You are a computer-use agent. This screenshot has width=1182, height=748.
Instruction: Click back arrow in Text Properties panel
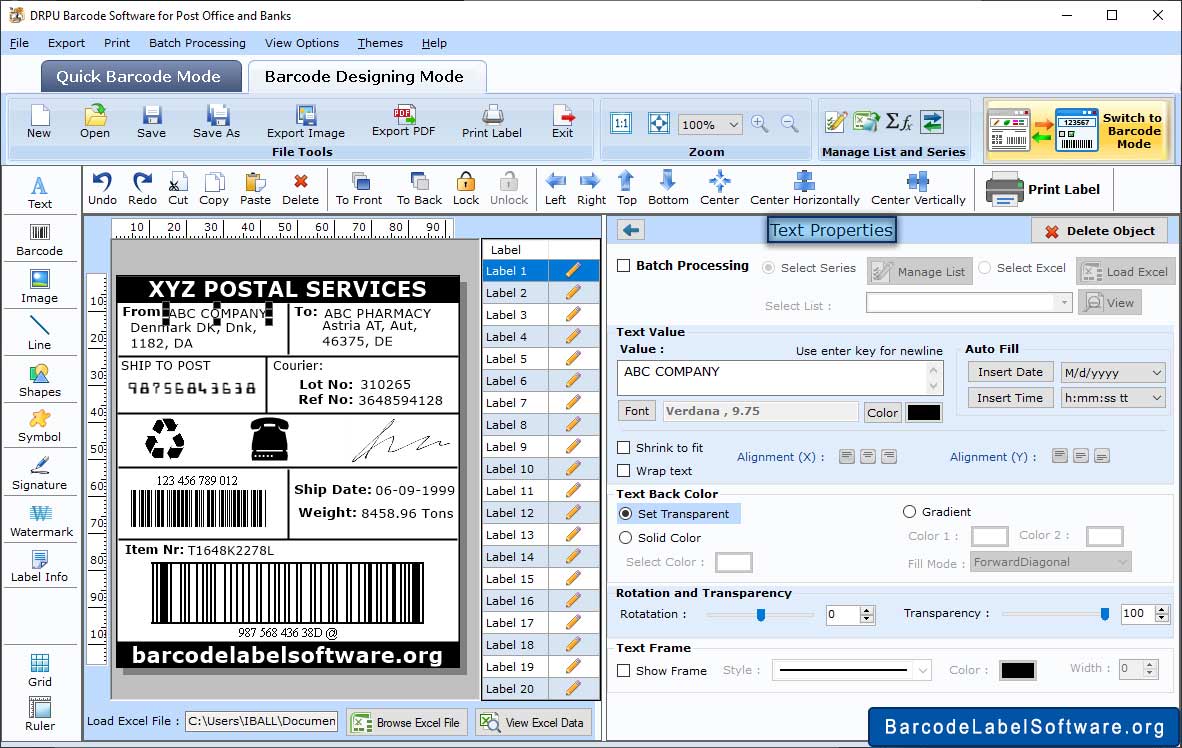pos(631,230)
